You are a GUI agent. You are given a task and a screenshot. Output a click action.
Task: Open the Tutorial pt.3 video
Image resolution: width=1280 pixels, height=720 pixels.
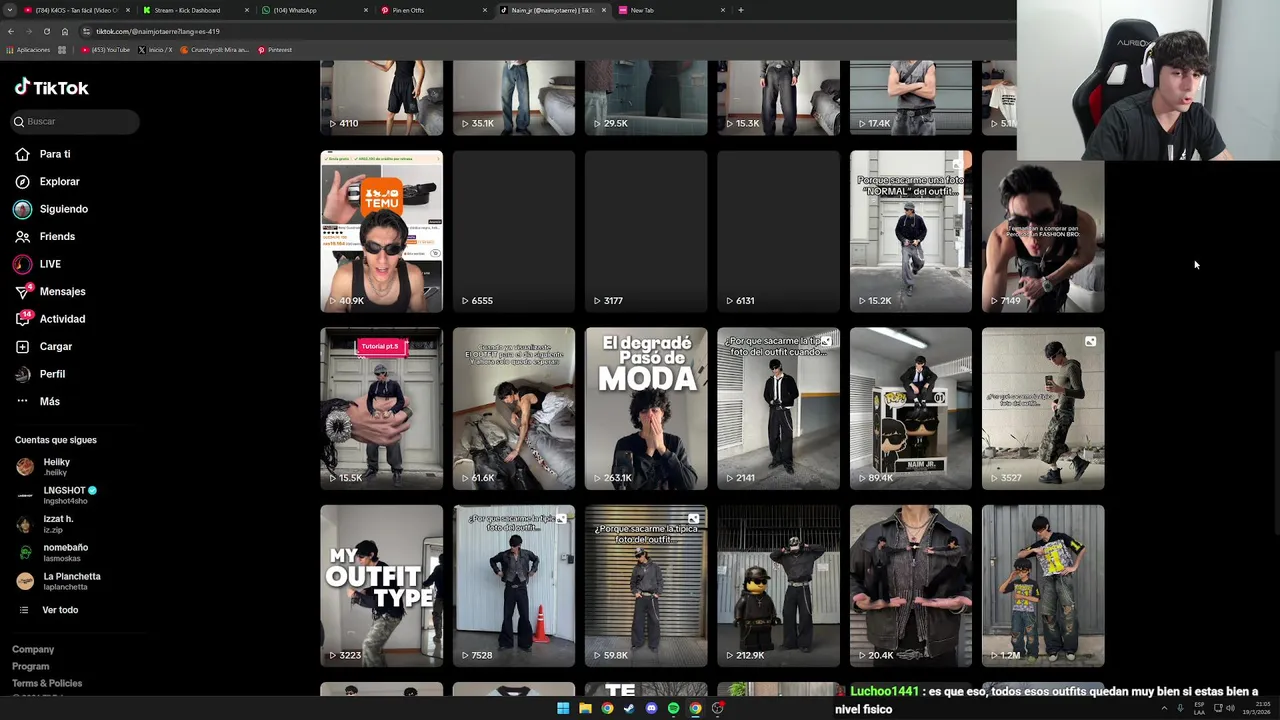381,408
